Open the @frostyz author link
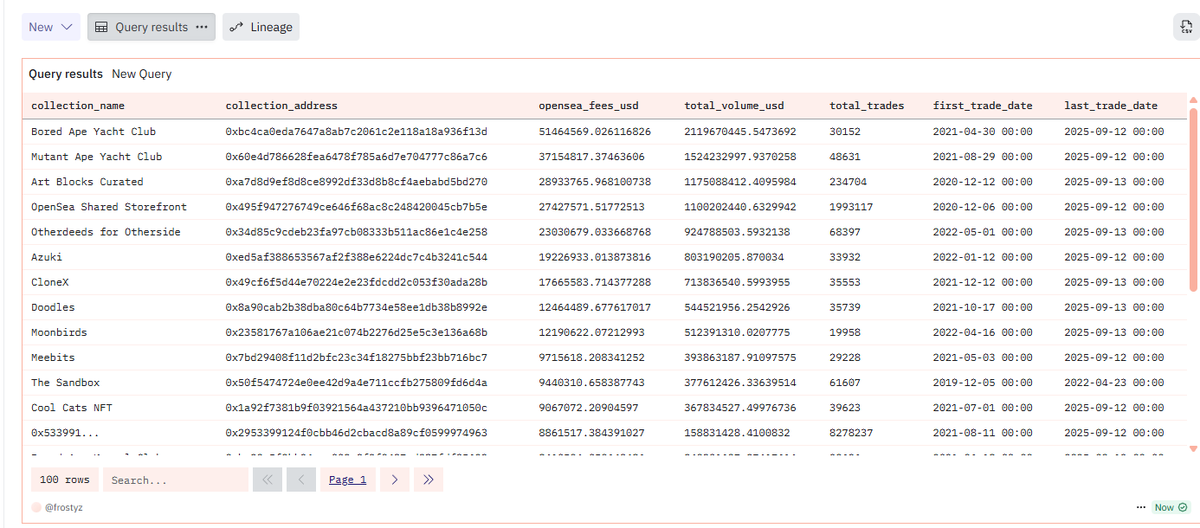 (x=62, y=509)
